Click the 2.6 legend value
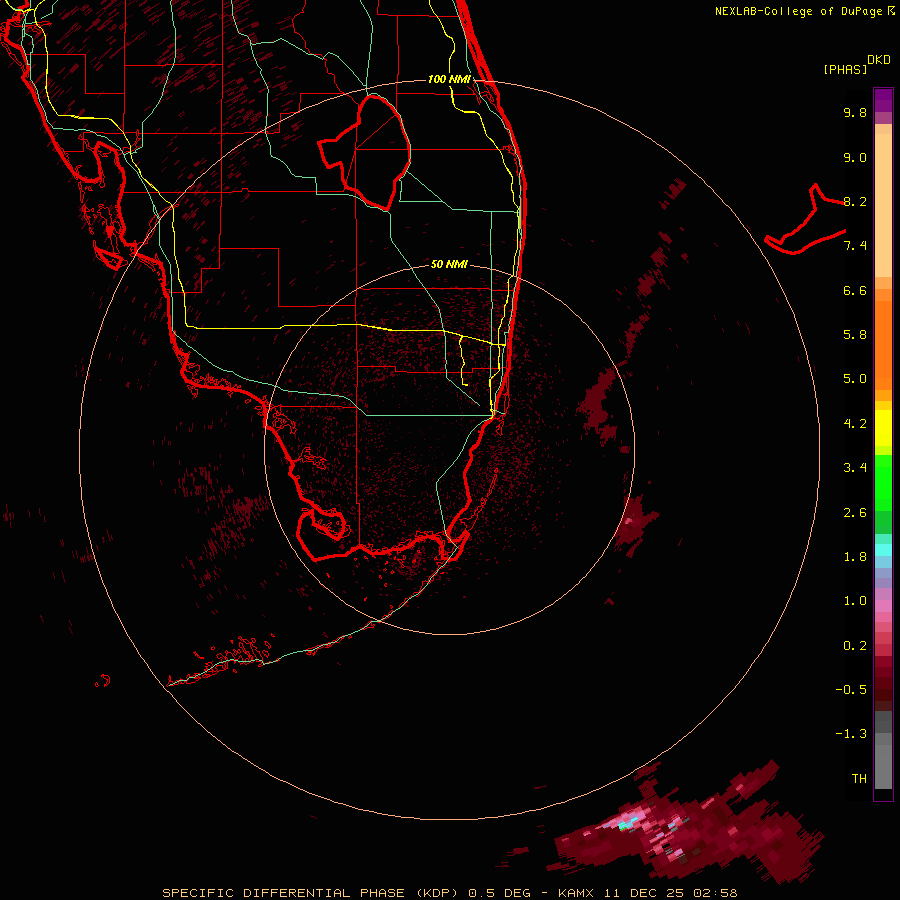This screenshot has height=900, width=900. [x=855, y=513]
